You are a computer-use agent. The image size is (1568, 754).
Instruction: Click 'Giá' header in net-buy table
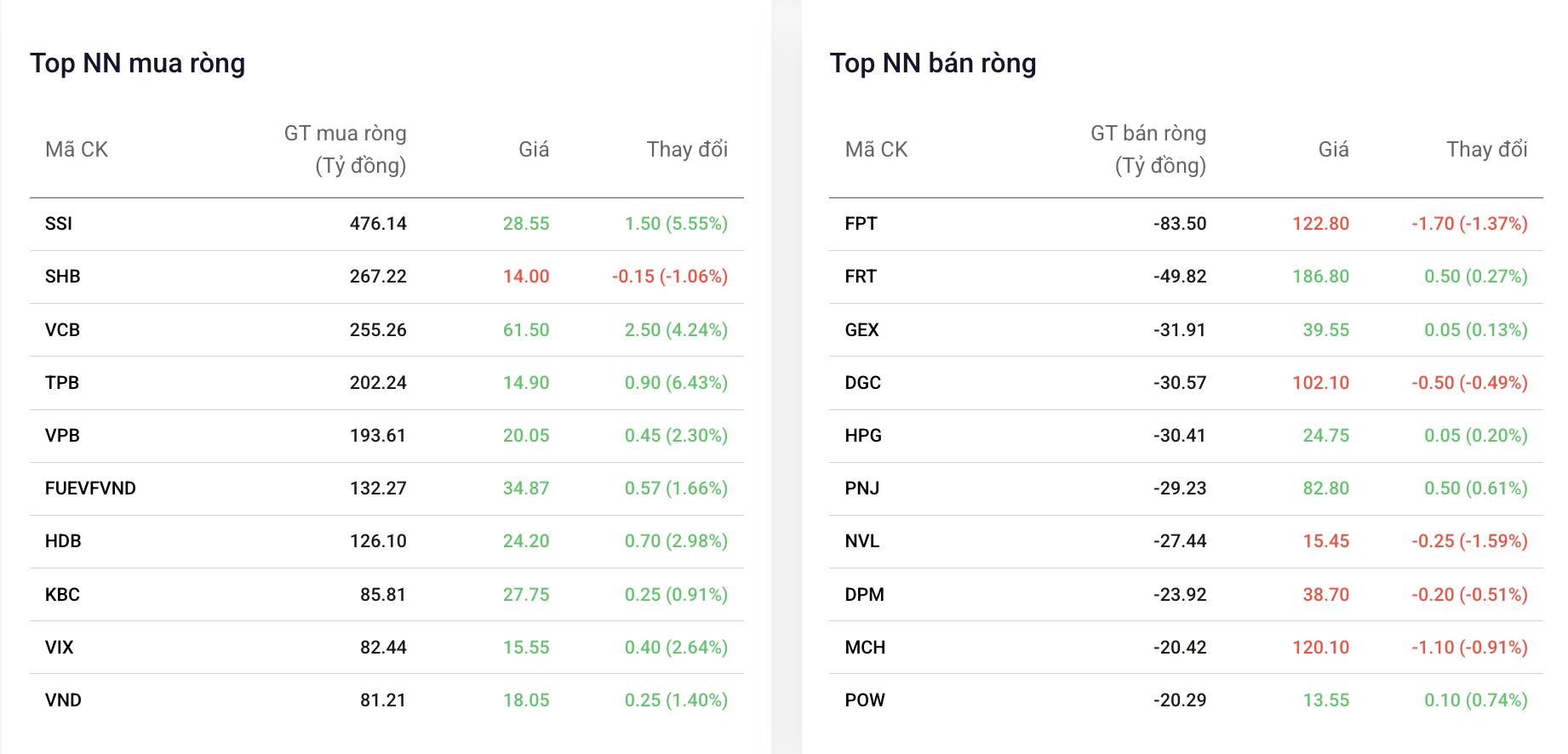pos(534,150)
